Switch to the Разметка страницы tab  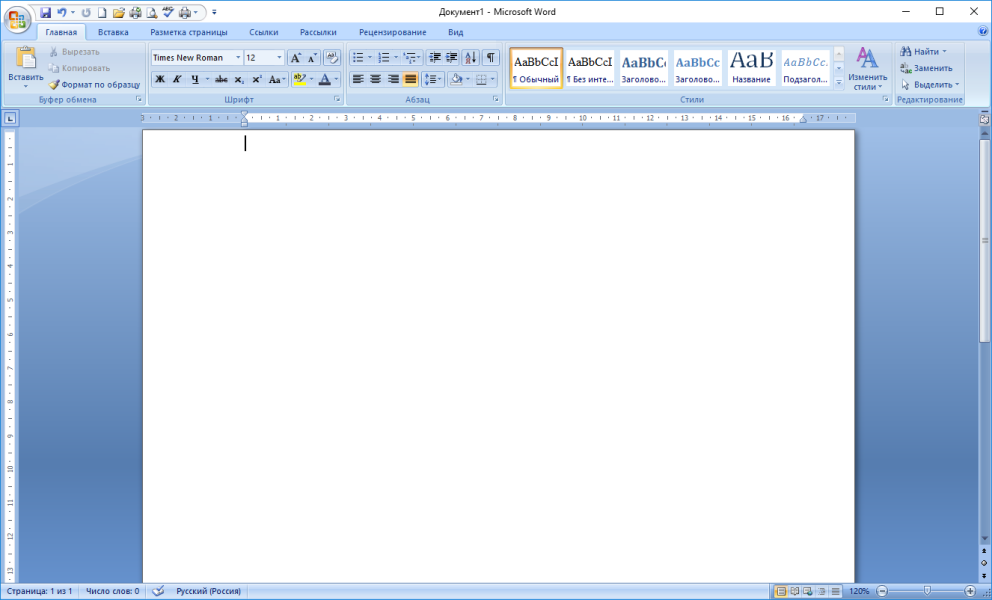click(x=189, y=32)
